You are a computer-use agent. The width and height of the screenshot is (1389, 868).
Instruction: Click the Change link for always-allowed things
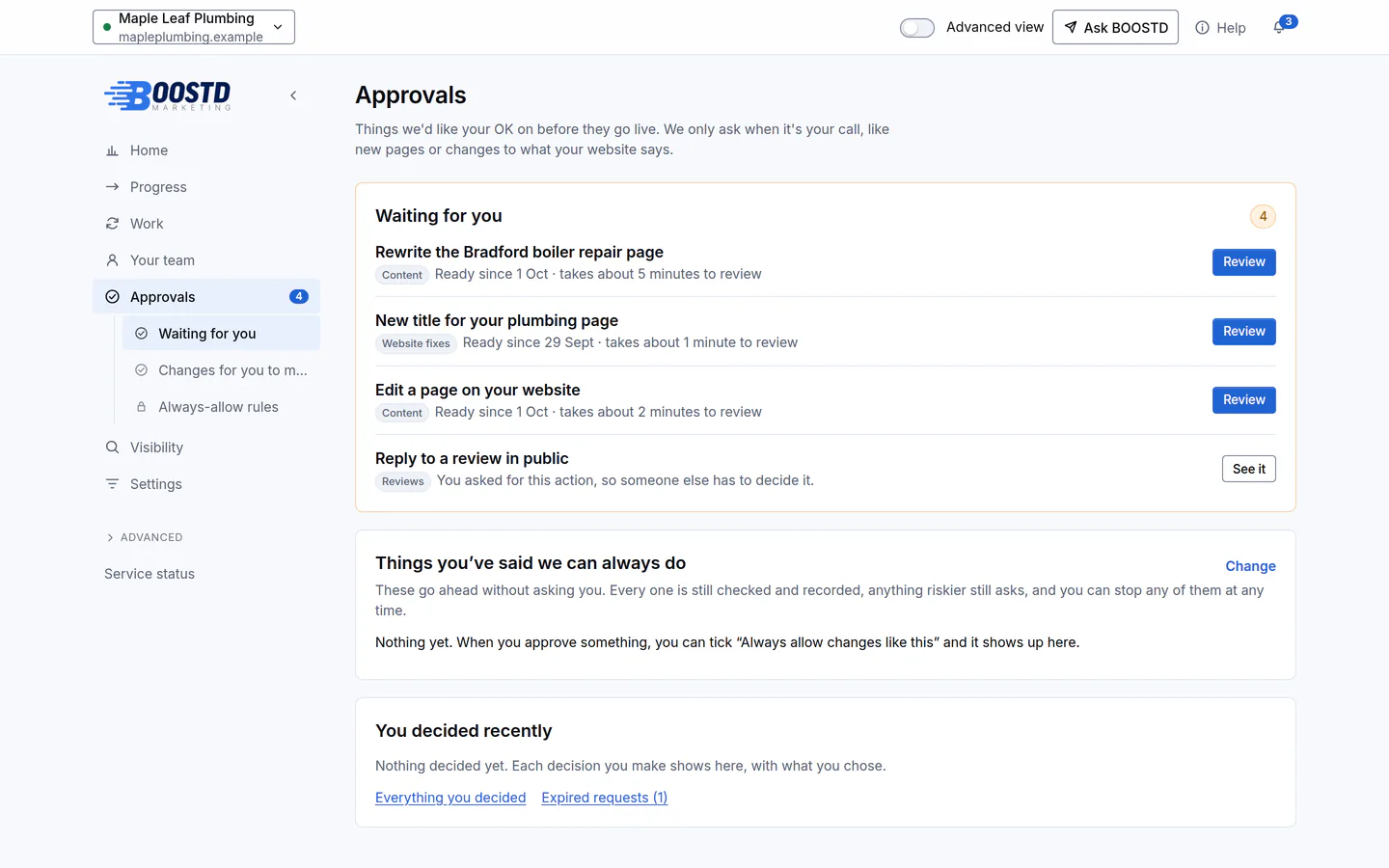[1250, 566]
